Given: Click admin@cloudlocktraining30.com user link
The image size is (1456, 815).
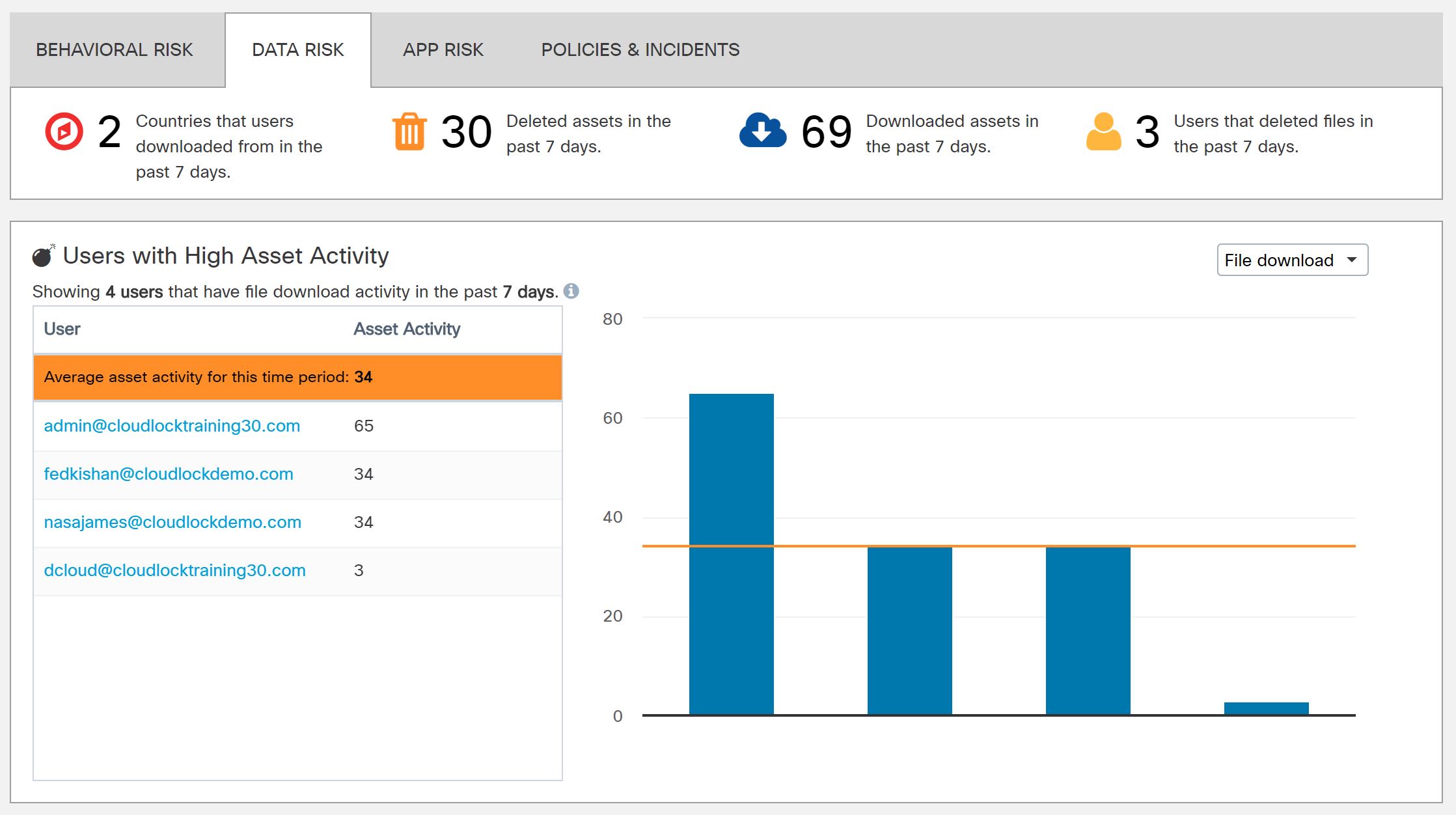Looking at the screenshot, I should point(172,425).
